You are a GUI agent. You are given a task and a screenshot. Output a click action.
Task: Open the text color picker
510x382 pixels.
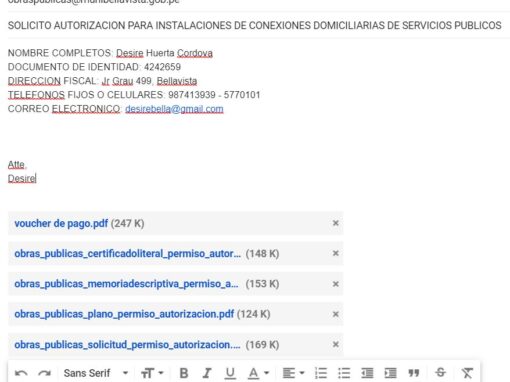[258, 373]
